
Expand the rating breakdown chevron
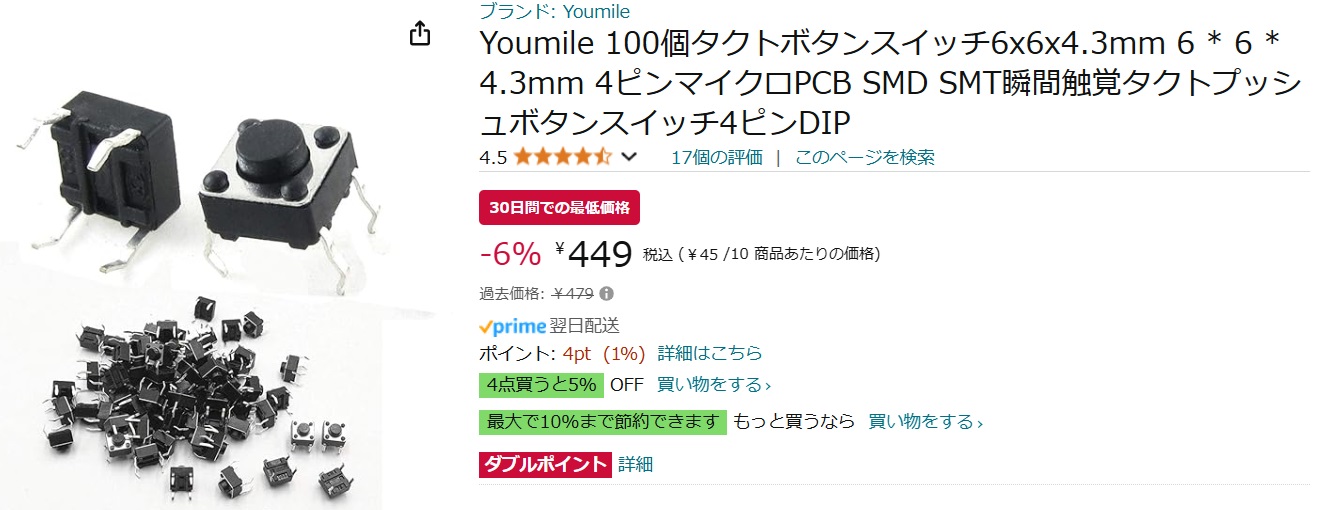coord(630,157)
